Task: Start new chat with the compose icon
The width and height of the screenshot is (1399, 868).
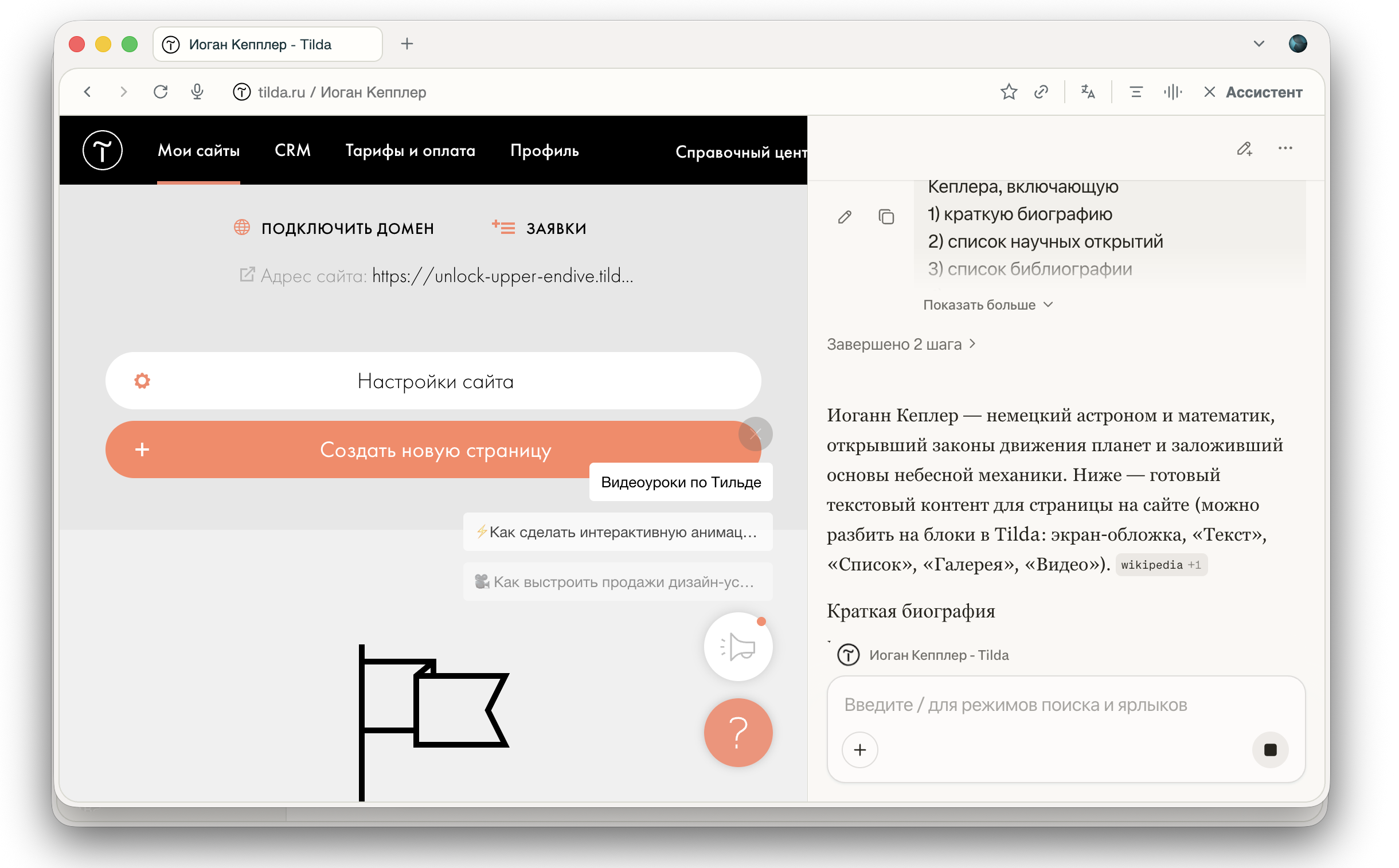Action: click(x=1244, y=149)
